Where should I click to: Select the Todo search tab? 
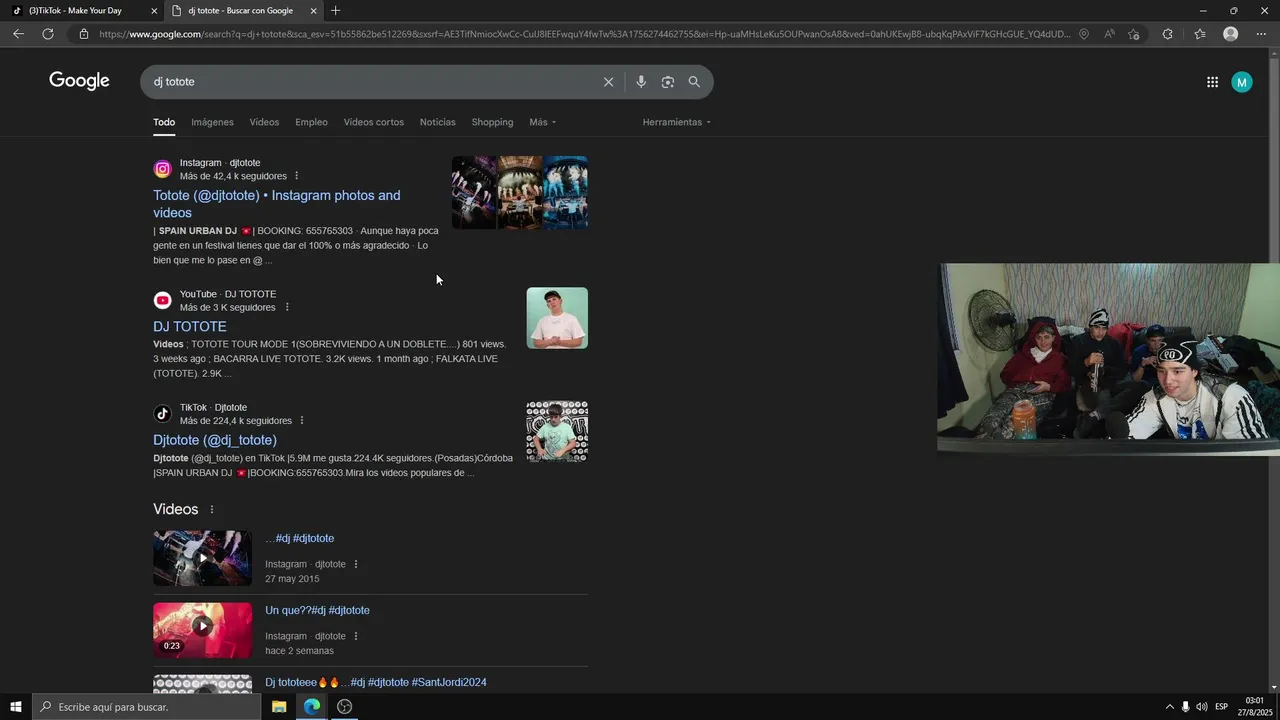(164, 122)
